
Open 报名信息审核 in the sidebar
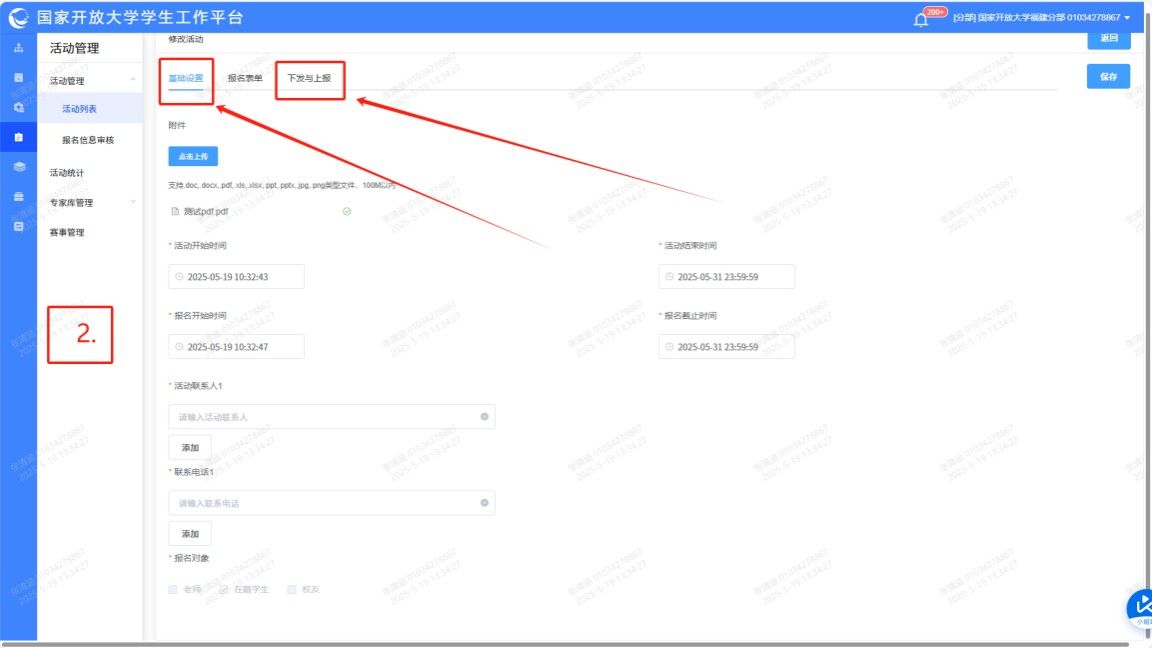pyautogui.click(x=88, y=140)
